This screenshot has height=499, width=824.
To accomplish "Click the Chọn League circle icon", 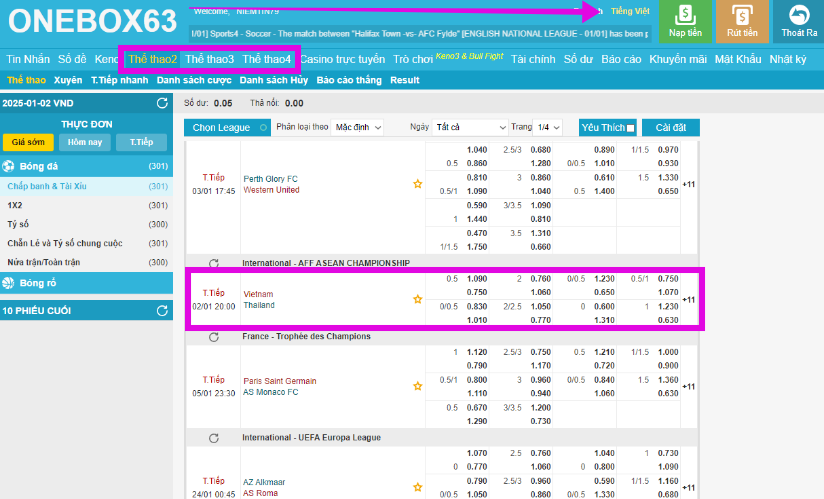I will point(263,127).
